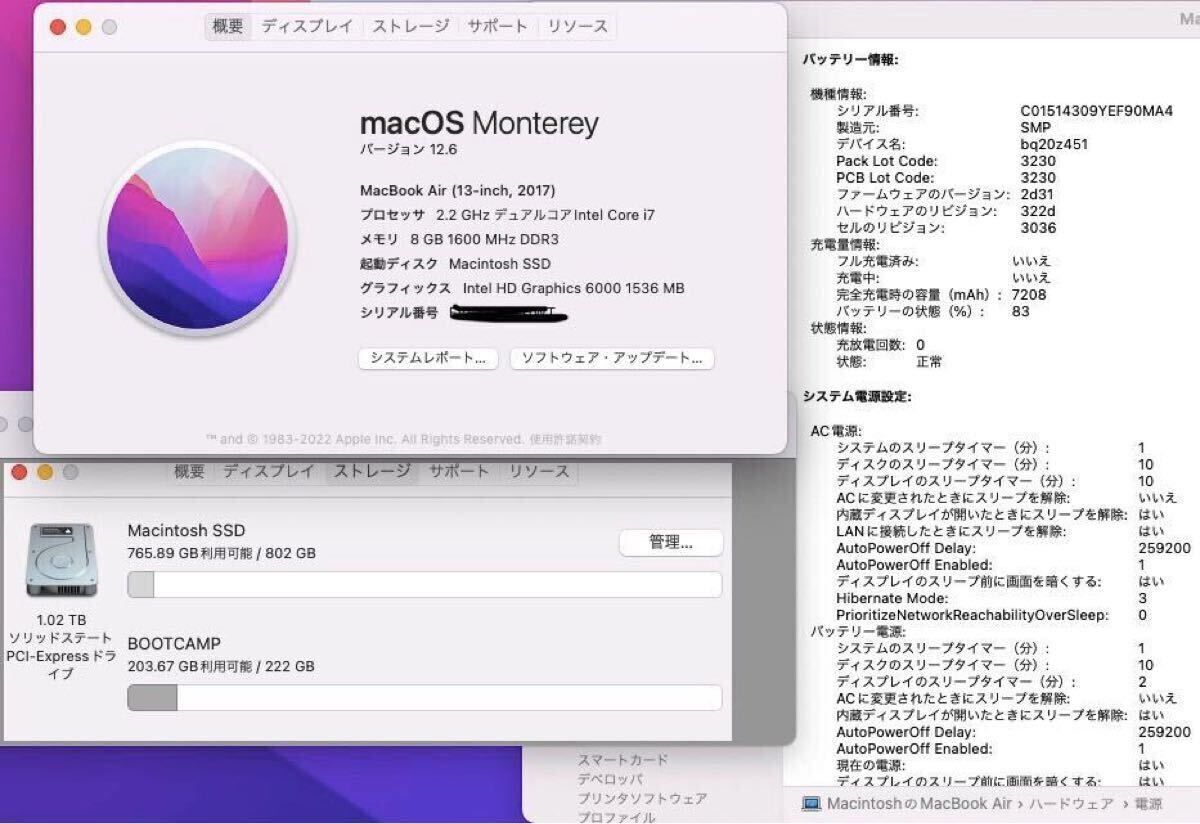
Task: Open the システムレポート... button
Action: [x=428, y=358]
